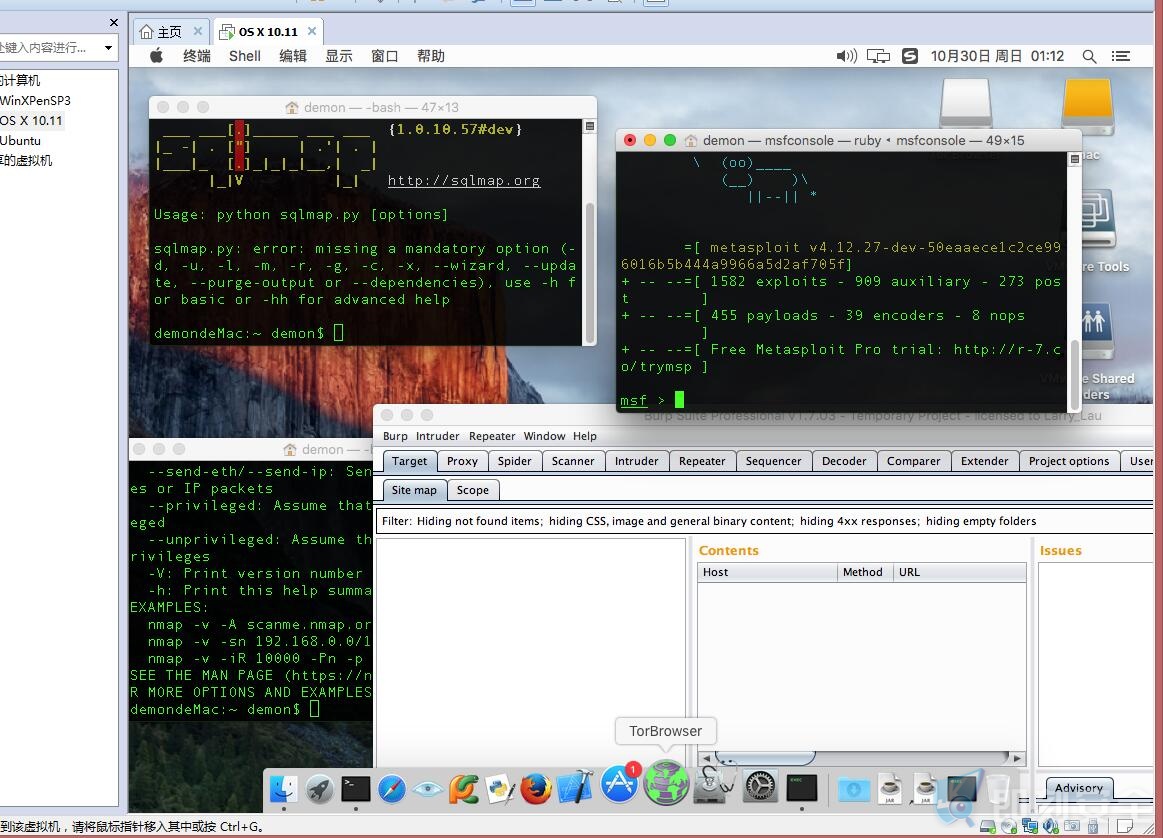
Task: Switch to the Sequencer tab
Action: (774, 461)
